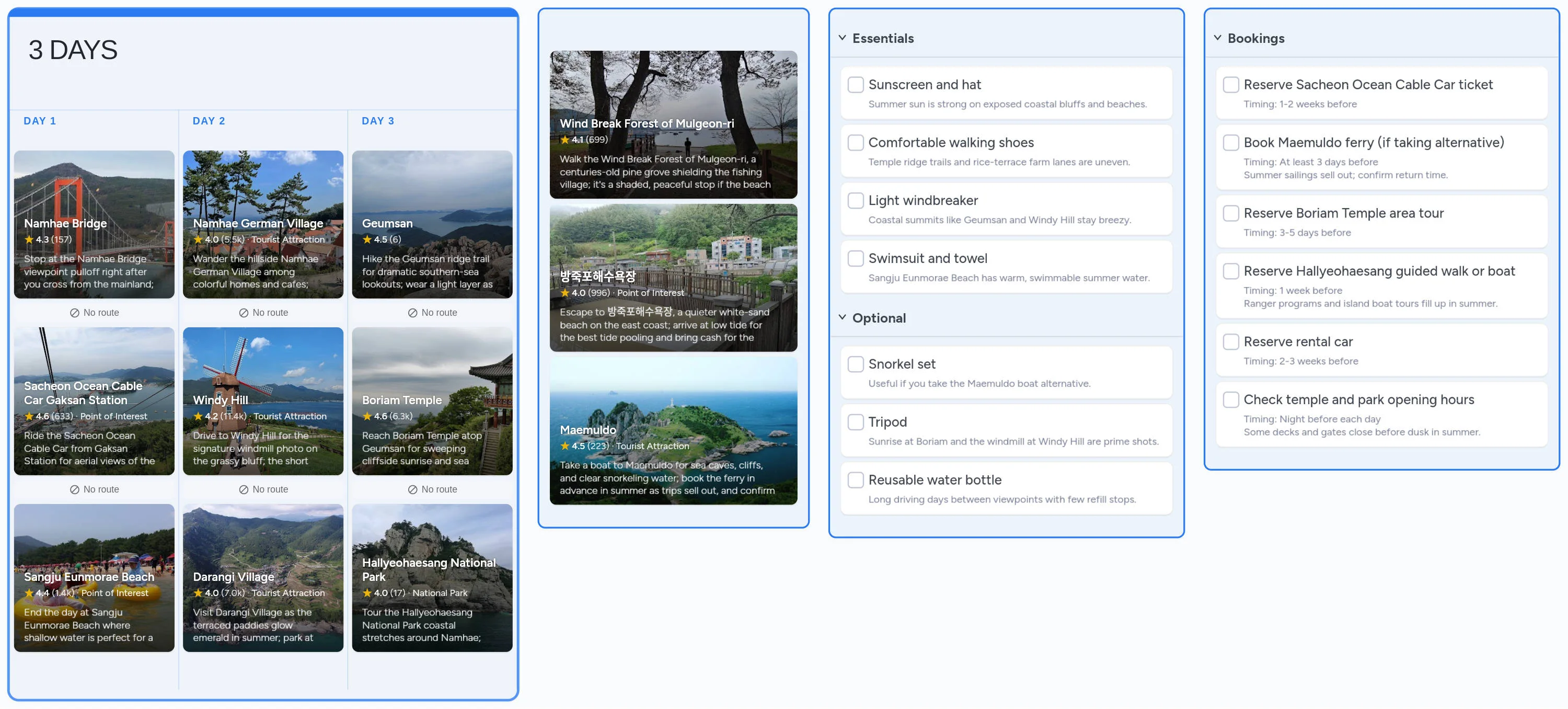1568x709 pixels.
Task: Tick the Tripod checkbox
Action: (x=855, y=422)
